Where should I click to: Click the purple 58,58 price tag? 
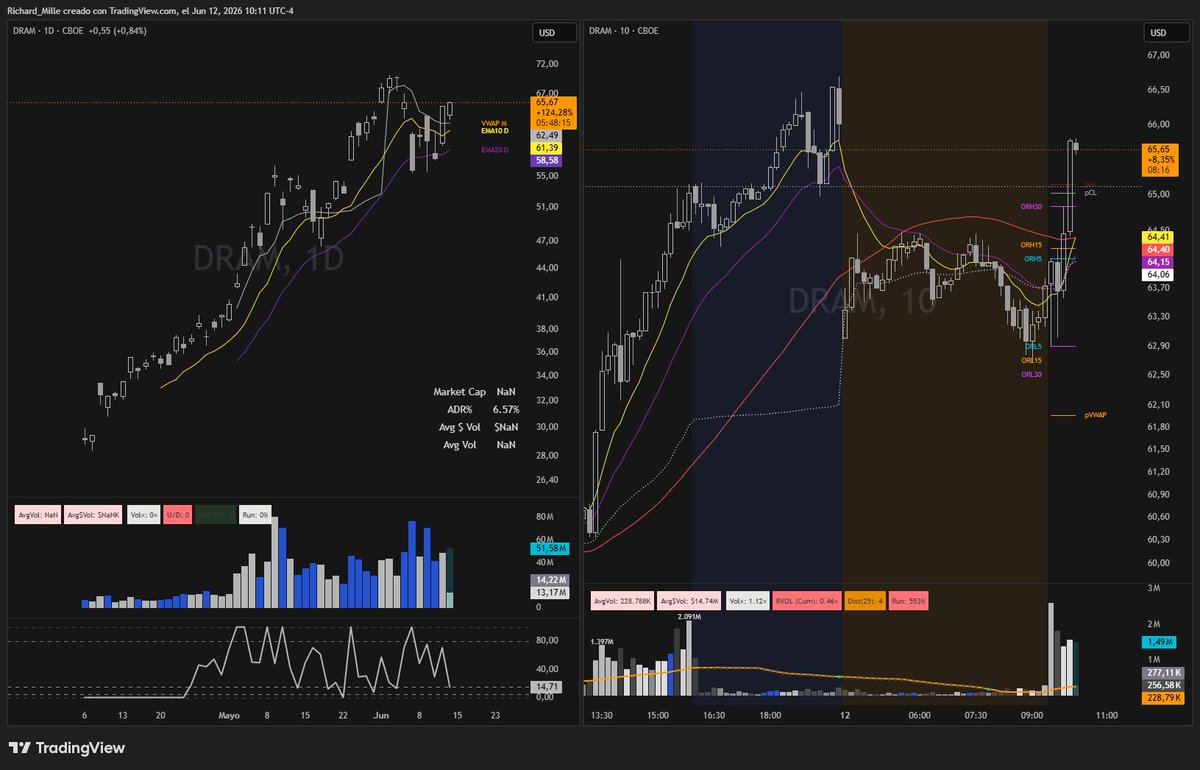(x=548, y=160)
